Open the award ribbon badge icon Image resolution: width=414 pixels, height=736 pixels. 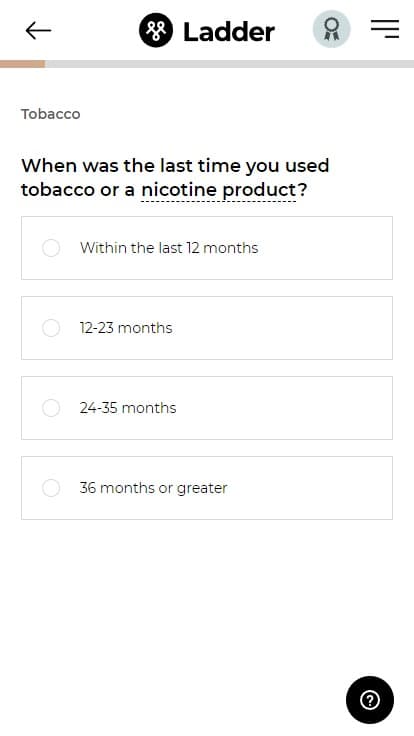coord(332,29)
